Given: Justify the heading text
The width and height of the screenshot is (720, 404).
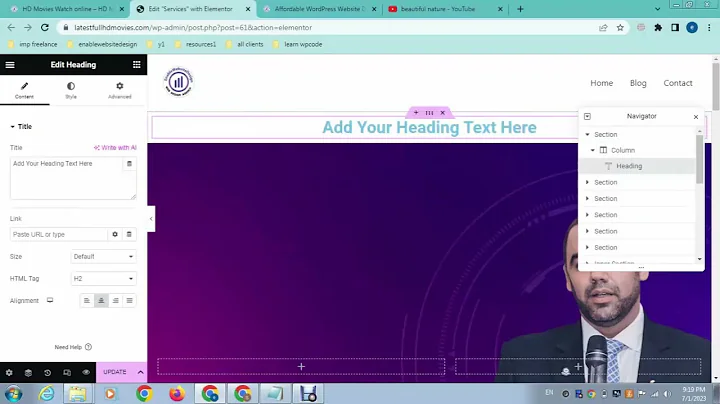Looking at the screenshot, I should tap(129, 301).
